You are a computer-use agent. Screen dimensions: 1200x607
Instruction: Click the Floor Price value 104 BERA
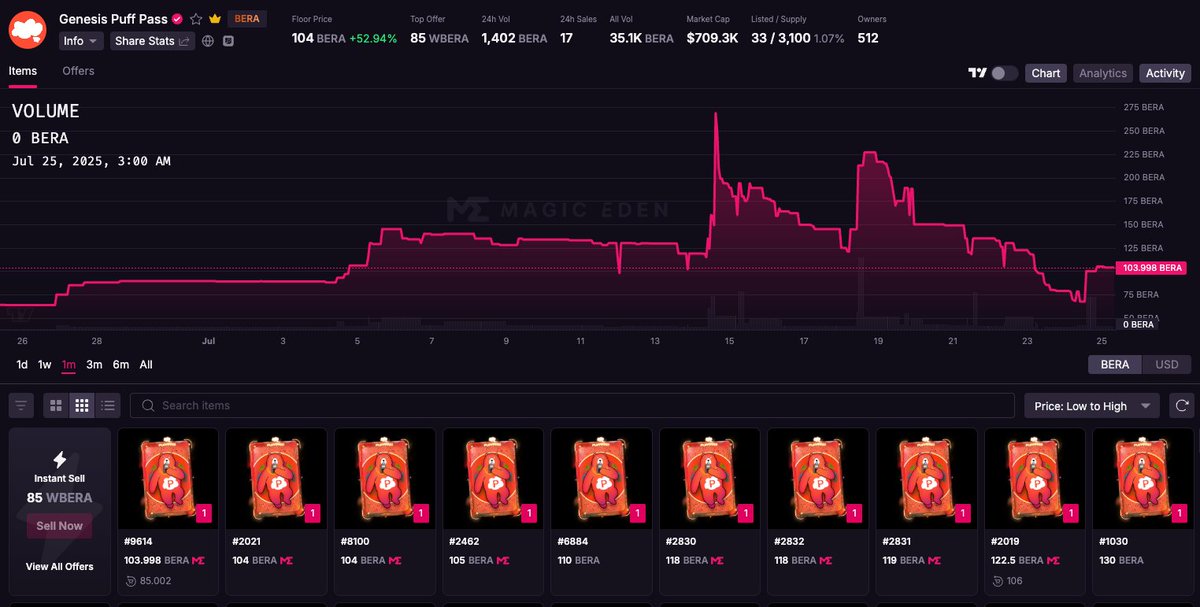318,38
